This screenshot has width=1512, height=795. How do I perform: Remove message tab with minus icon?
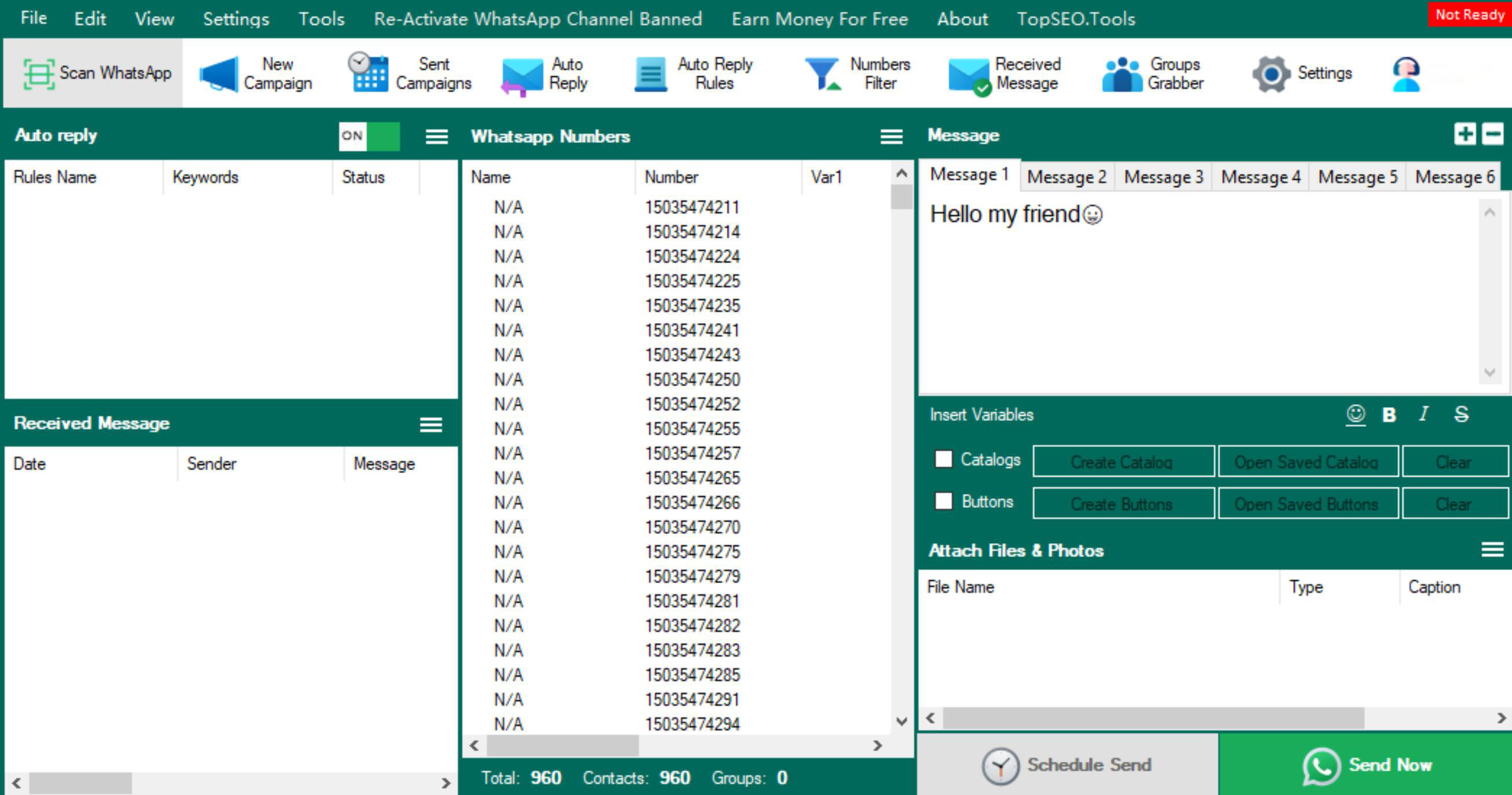pyautogui.click(x=1493, y=134)
